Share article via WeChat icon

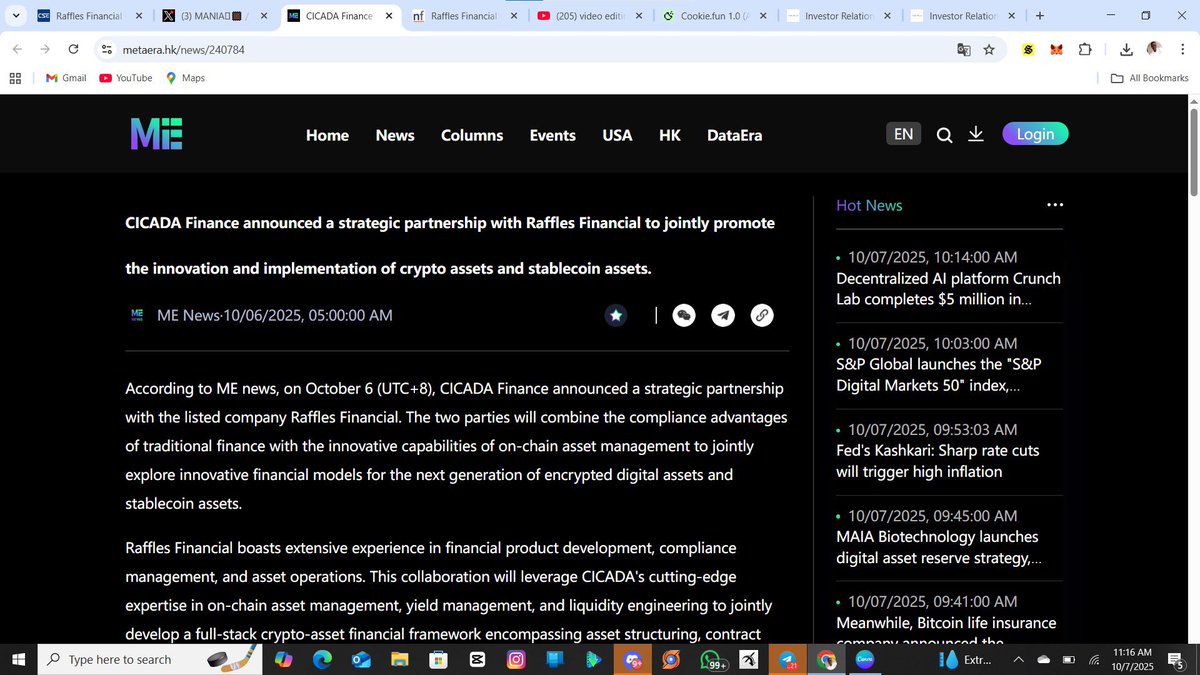pyautogui.click(x=684, y=315)
